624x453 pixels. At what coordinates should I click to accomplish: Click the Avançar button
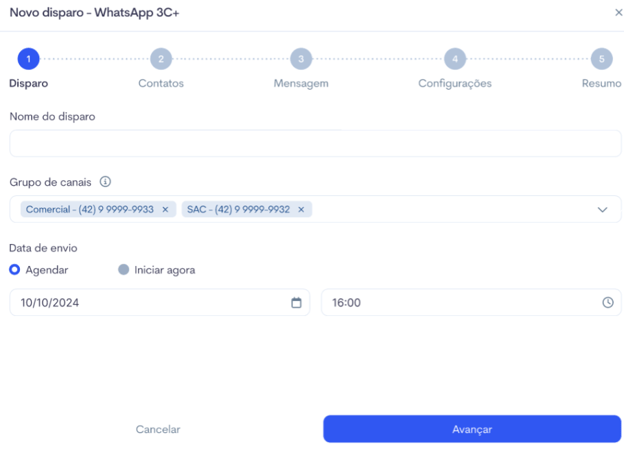tap(472, 429)
